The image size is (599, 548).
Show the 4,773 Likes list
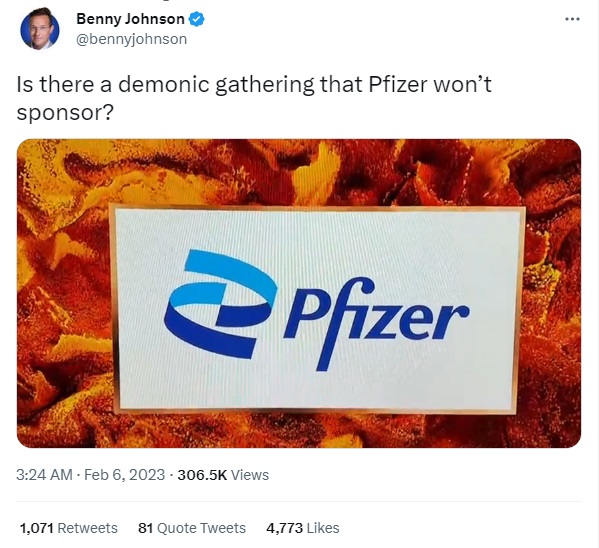[303, 528]
